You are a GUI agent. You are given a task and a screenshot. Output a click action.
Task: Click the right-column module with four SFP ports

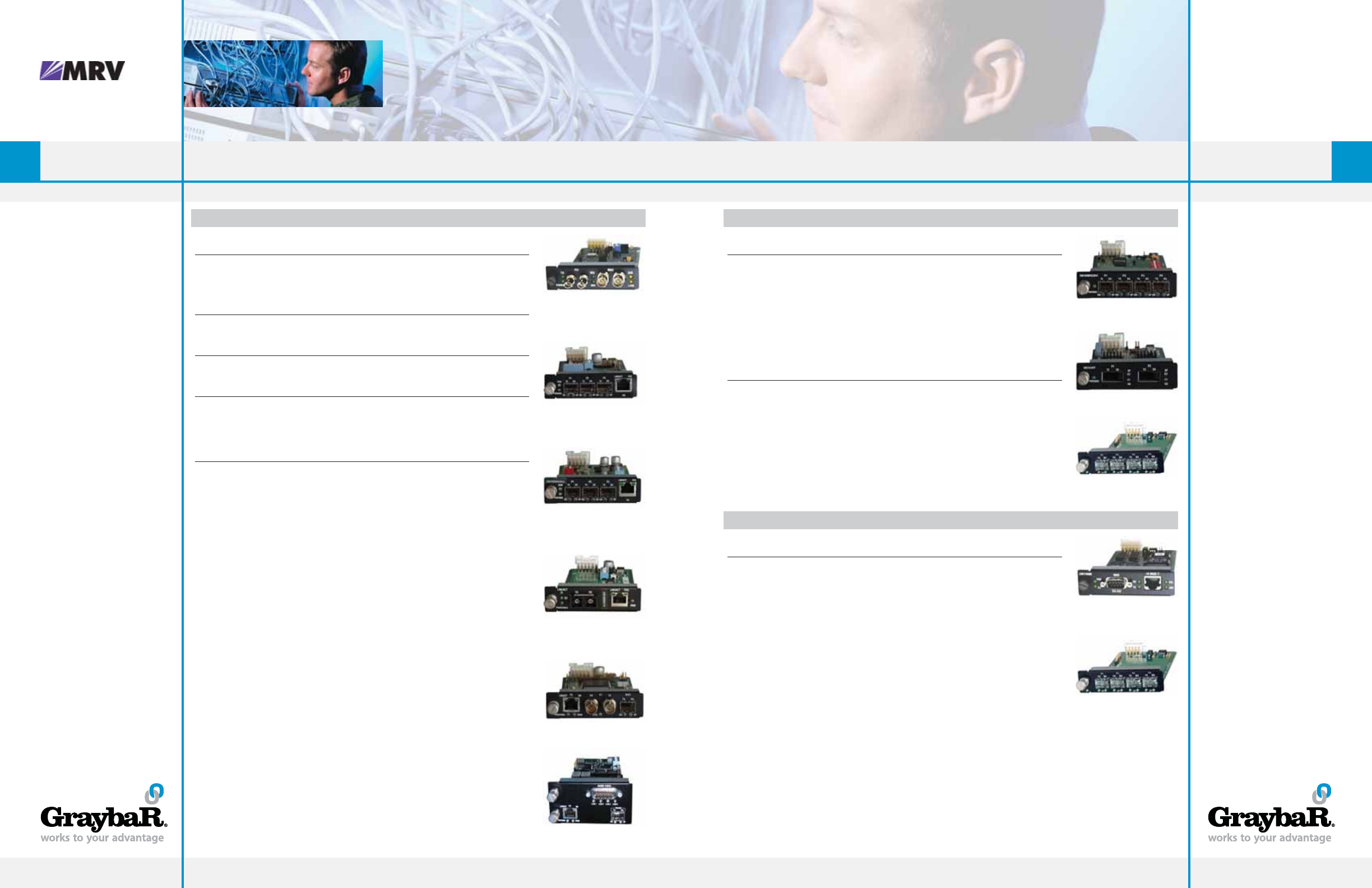pyautogui.click(x=1126, y=270)
